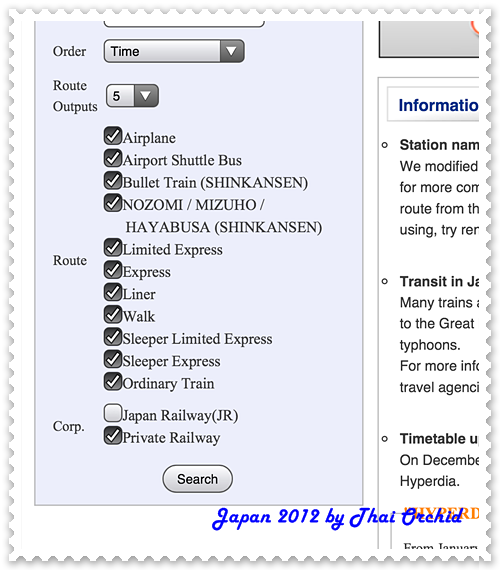Uncheck the Airplane checkbox

(x=113, y=136)
